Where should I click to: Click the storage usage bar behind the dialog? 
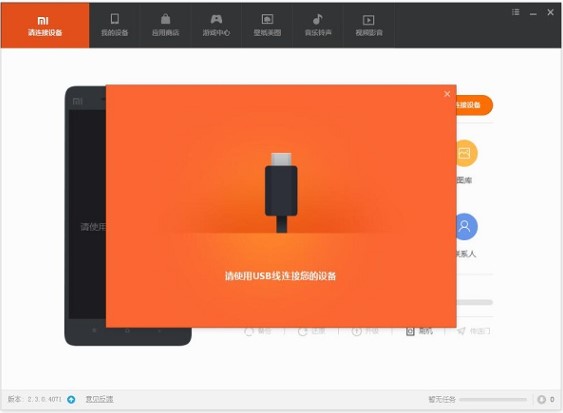(x=475, y=302)
